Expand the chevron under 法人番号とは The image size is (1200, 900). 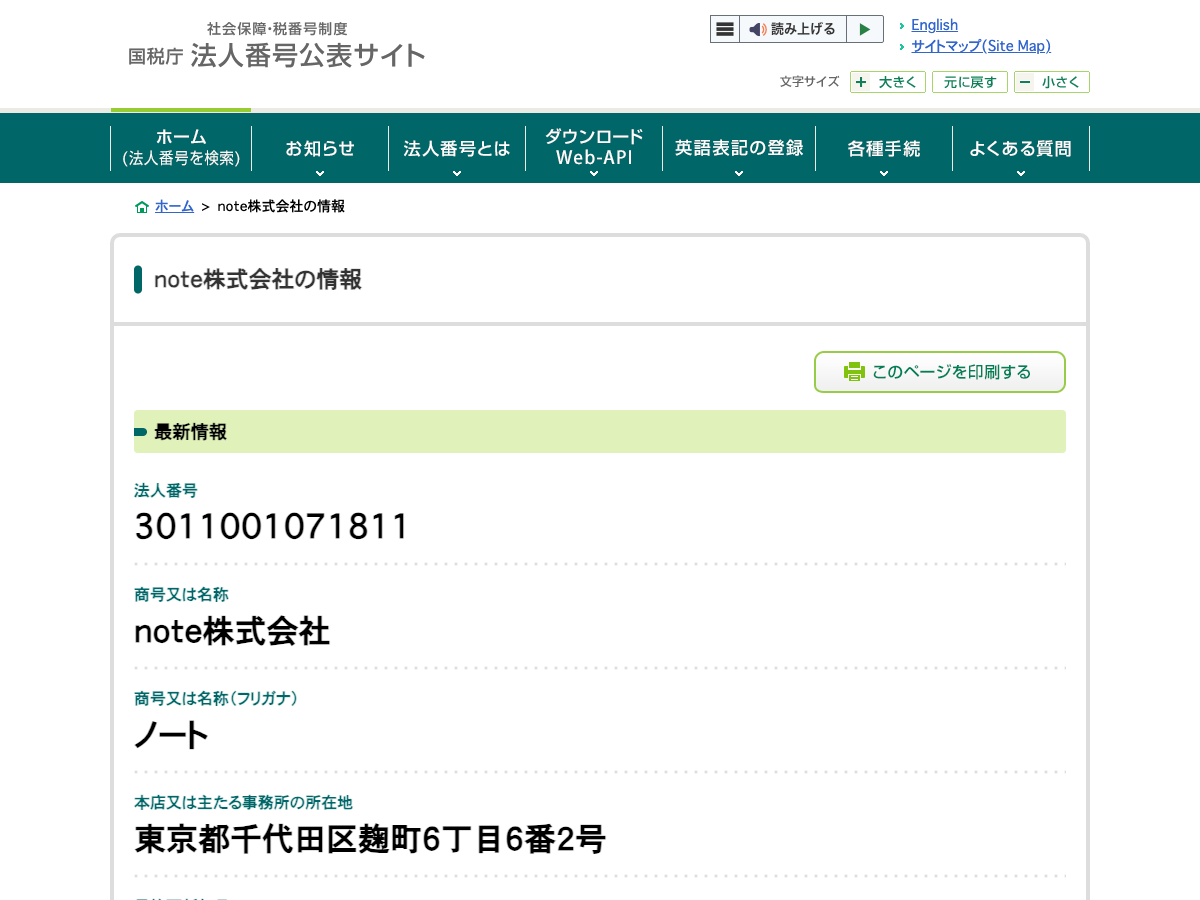point(457,173)
